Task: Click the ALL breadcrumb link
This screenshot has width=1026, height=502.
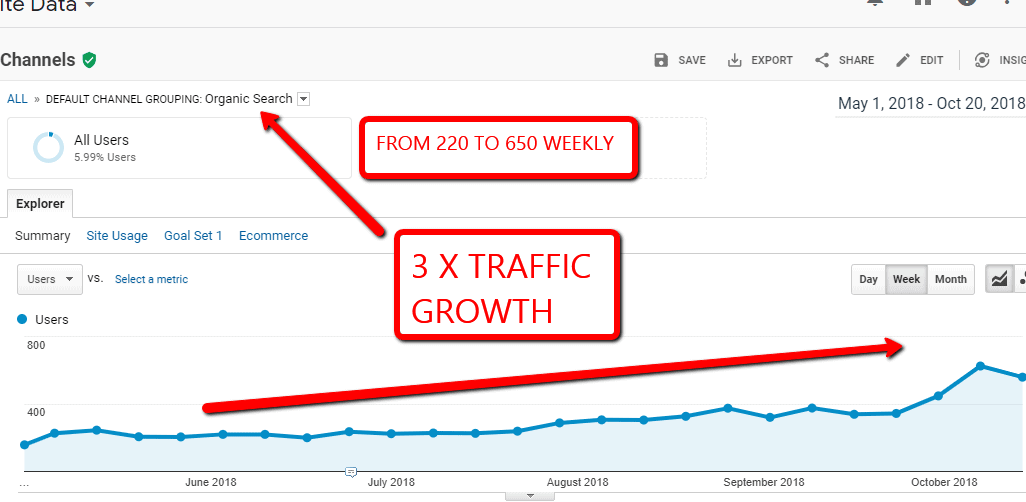Action: [x=17, y=99]
